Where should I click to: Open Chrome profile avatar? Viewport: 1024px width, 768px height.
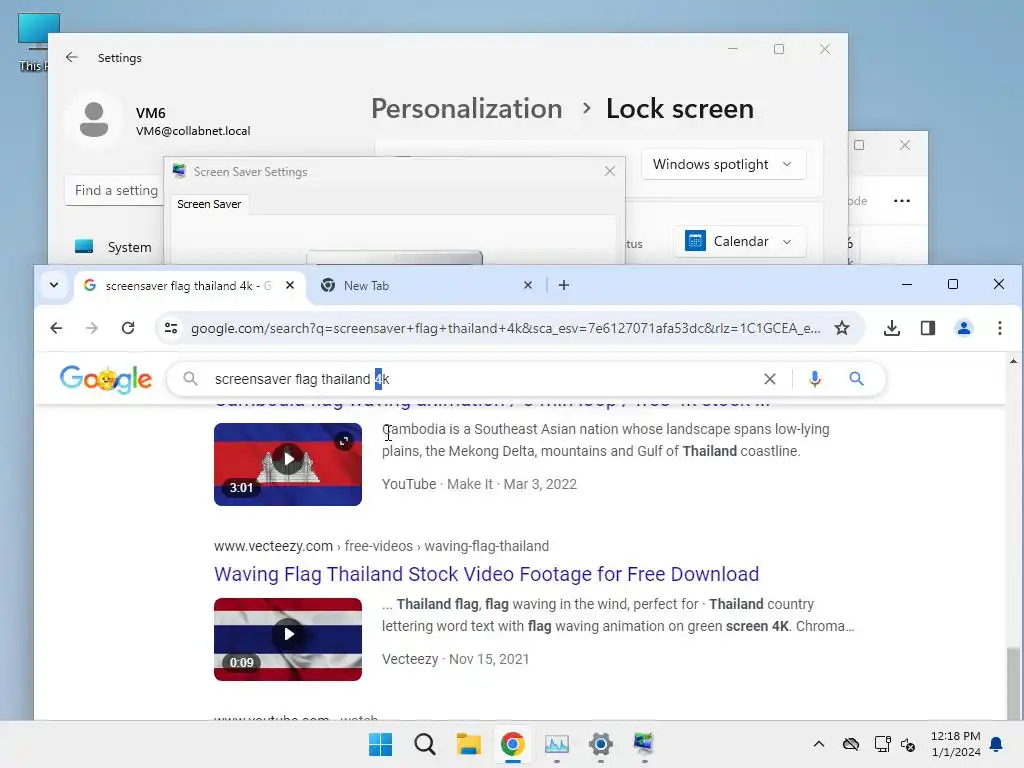click(963, 328)
